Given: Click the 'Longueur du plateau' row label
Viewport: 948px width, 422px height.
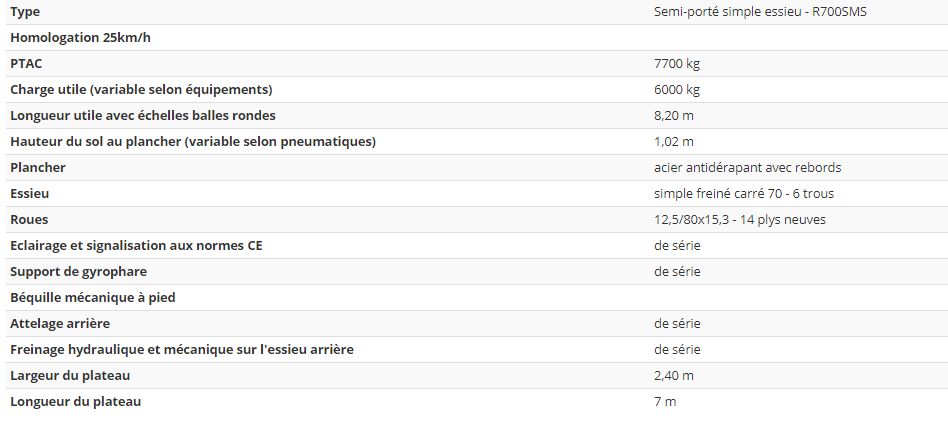Looking at the screenshot, I should (76, 401).
